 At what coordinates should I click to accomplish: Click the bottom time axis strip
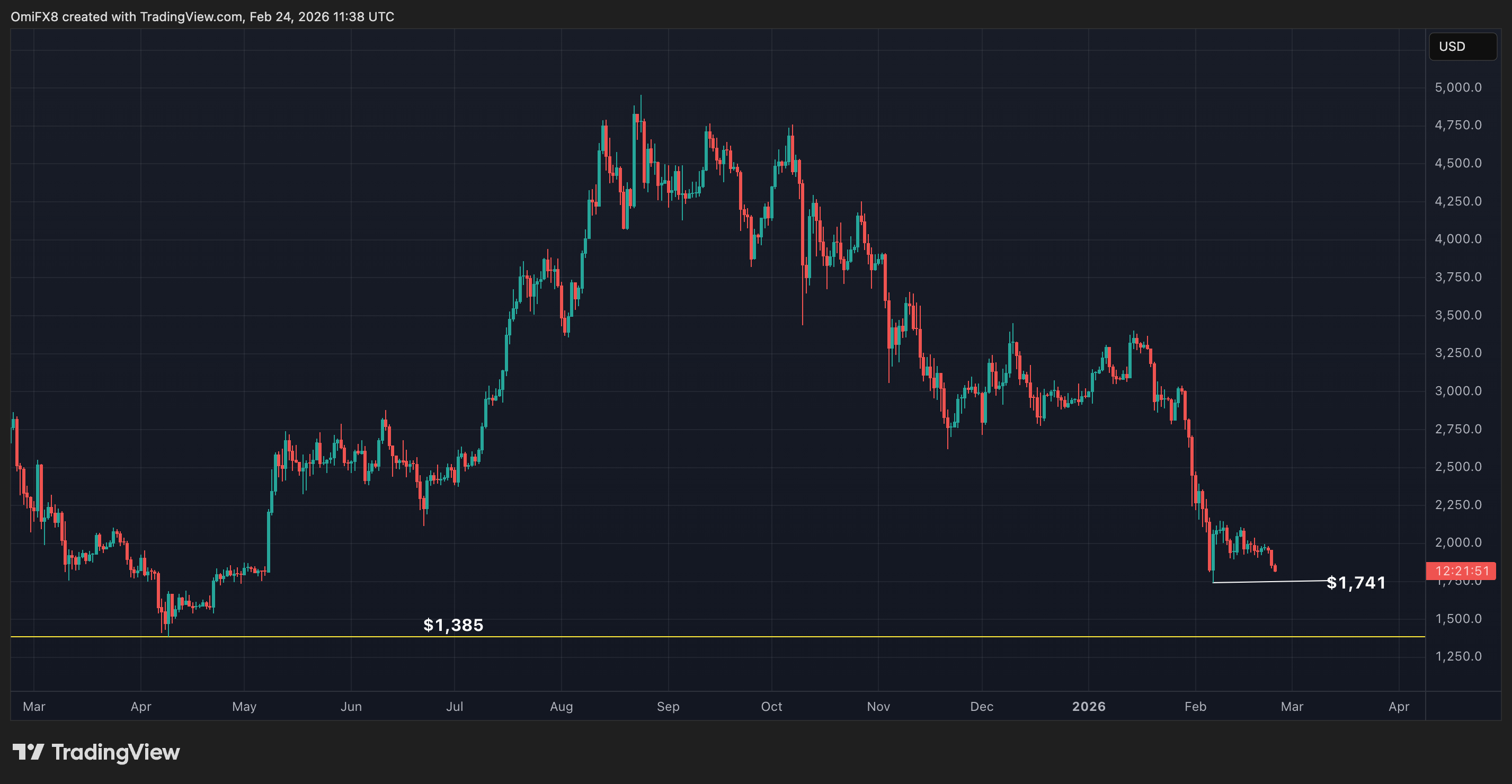point(705,707)
